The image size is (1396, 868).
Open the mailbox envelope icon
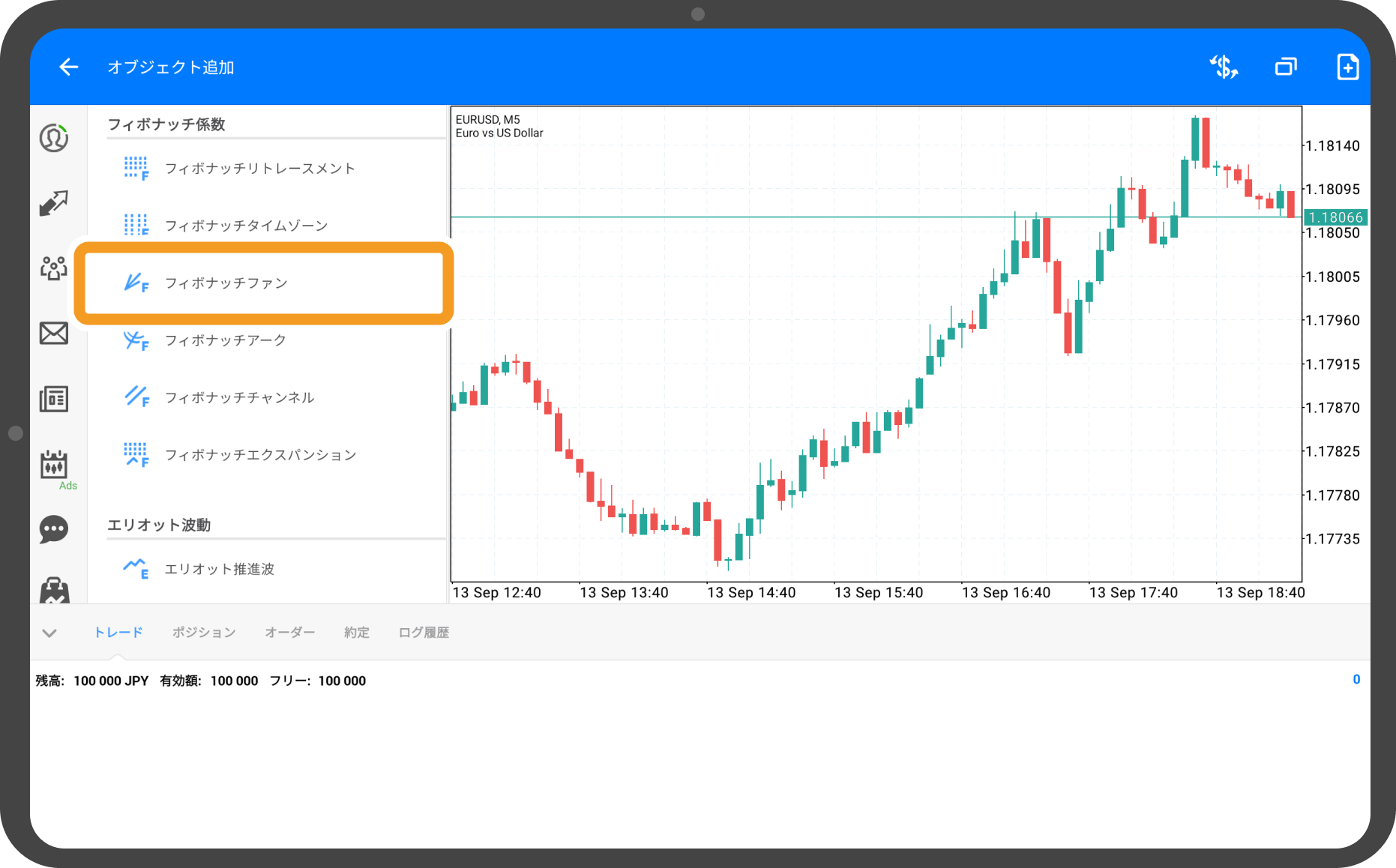point(54,333)
